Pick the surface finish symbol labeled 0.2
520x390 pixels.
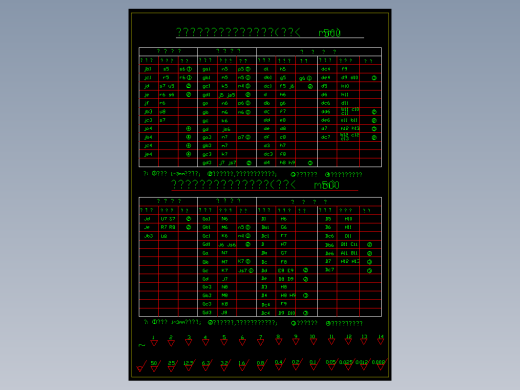(297, 365)
